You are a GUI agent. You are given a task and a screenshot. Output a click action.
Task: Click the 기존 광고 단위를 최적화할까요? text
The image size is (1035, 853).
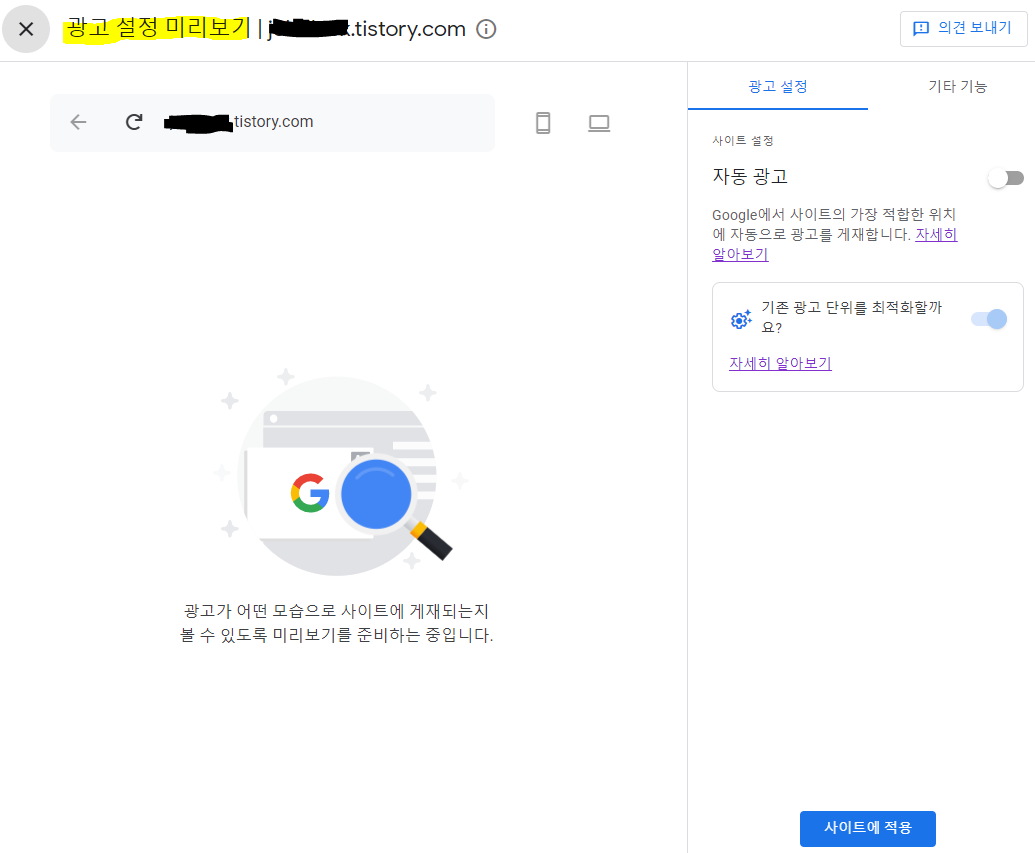pos(851,318)
